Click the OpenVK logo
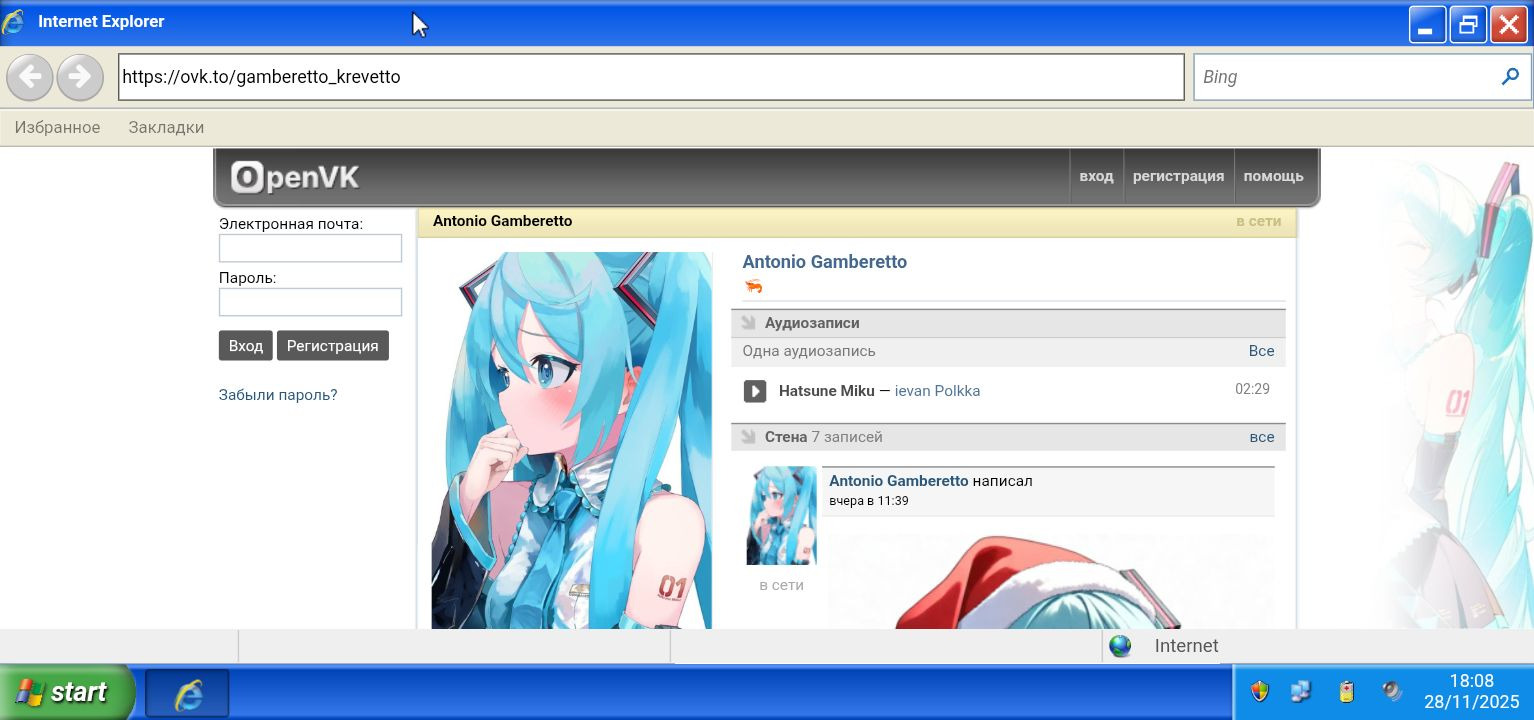 [295, 177]
